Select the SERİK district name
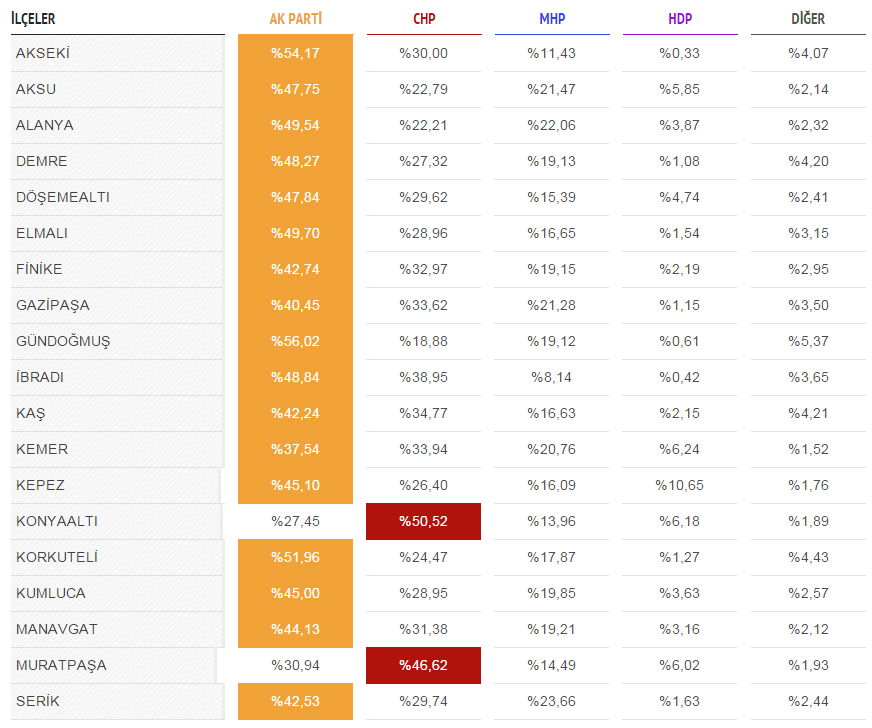872x728 pixels. [x=37, y=701]
